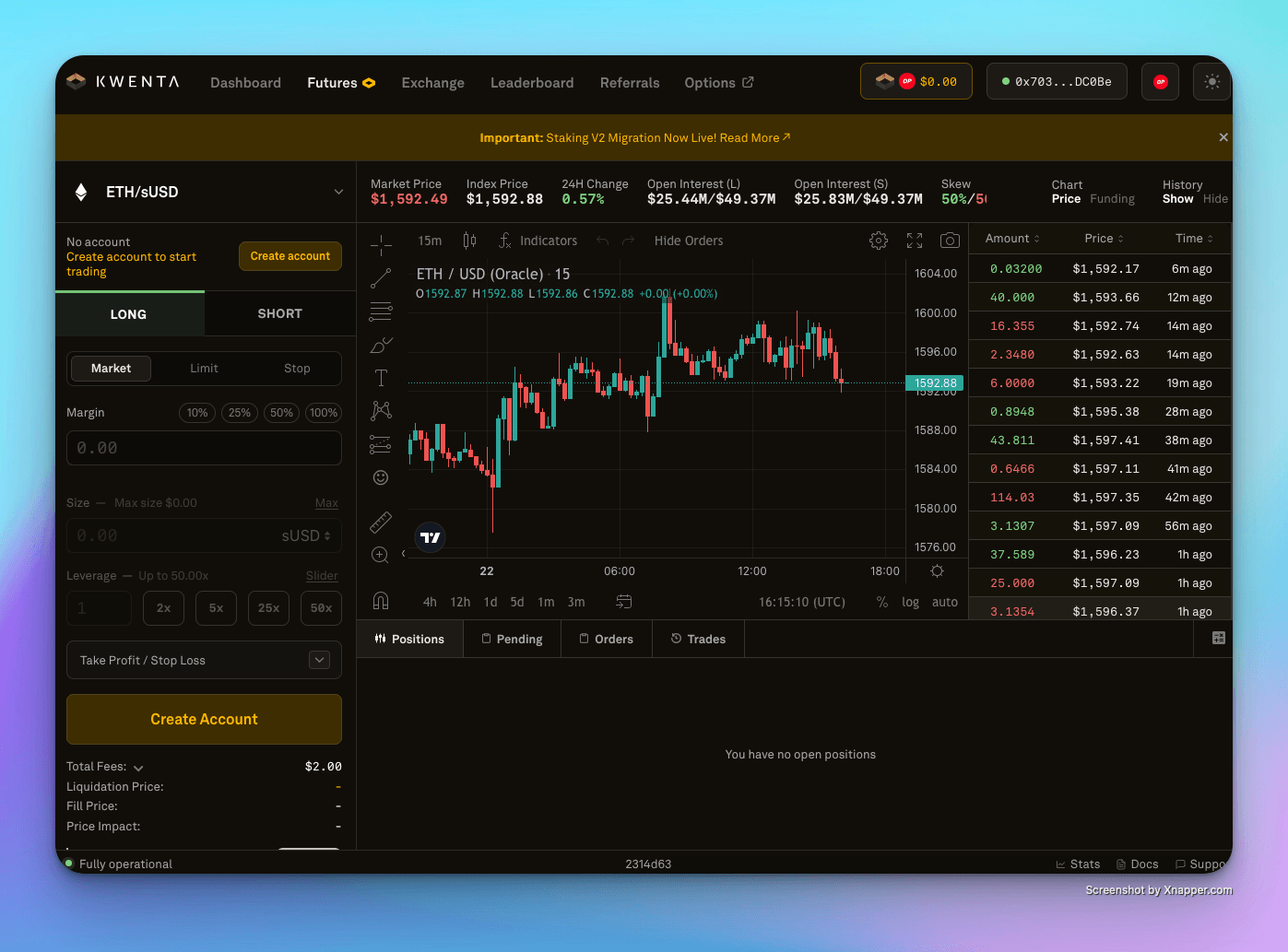
Task: Switch to the LONG side
Action: pyautogui.click(x=129, y=314)
